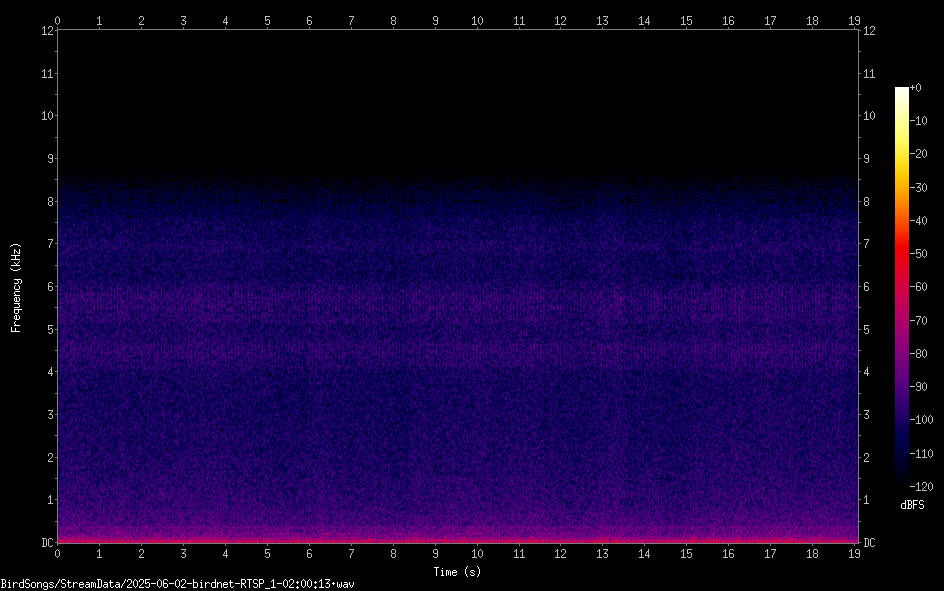Click the "-110" color scale label
This screenshot has width=944, height=591.
922,454
